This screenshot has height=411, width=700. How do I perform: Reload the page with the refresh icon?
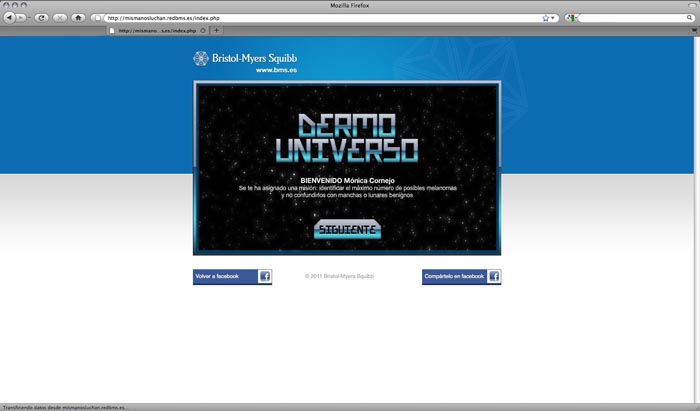42,18
